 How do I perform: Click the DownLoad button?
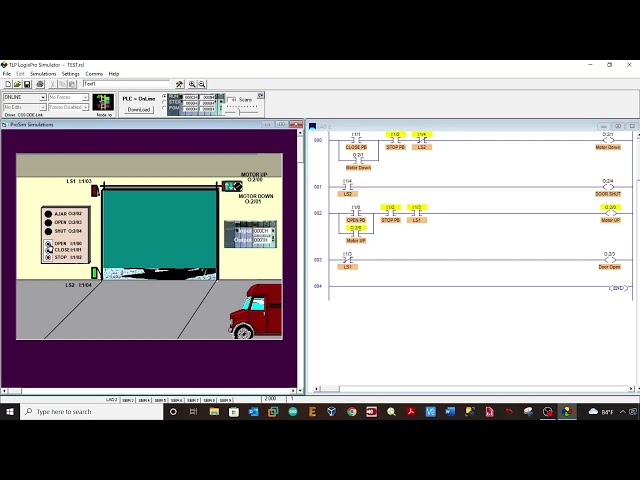pos(139,110)
